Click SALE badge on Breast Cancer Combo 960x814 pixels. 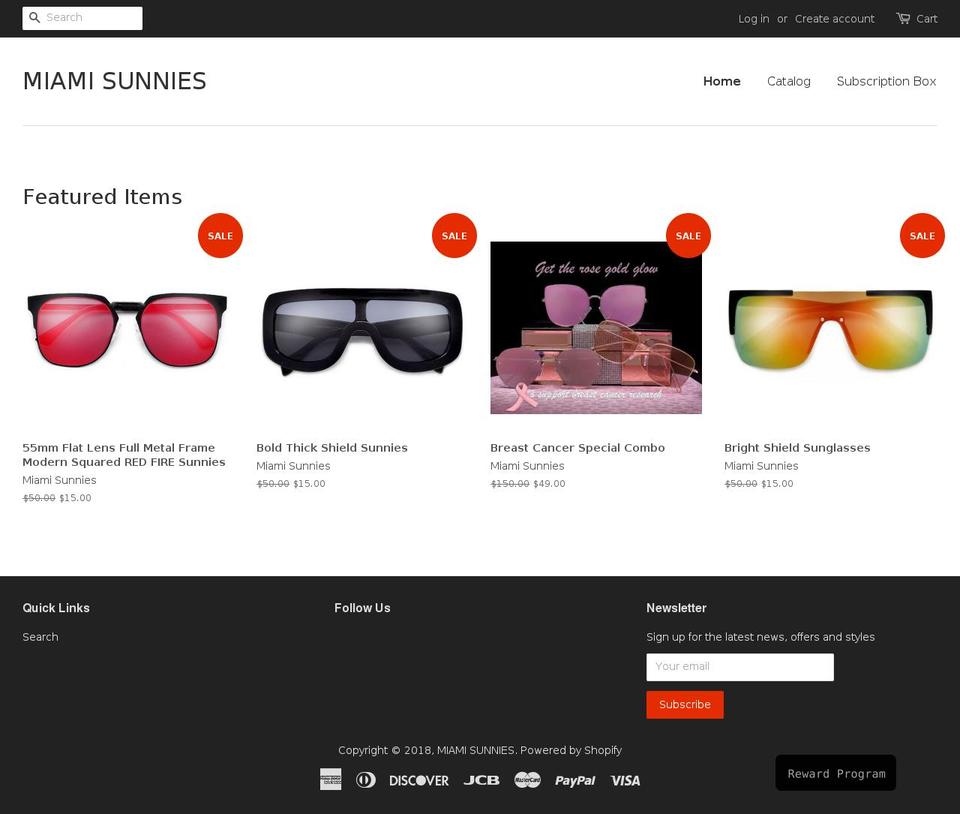click(x=688, y=236)
